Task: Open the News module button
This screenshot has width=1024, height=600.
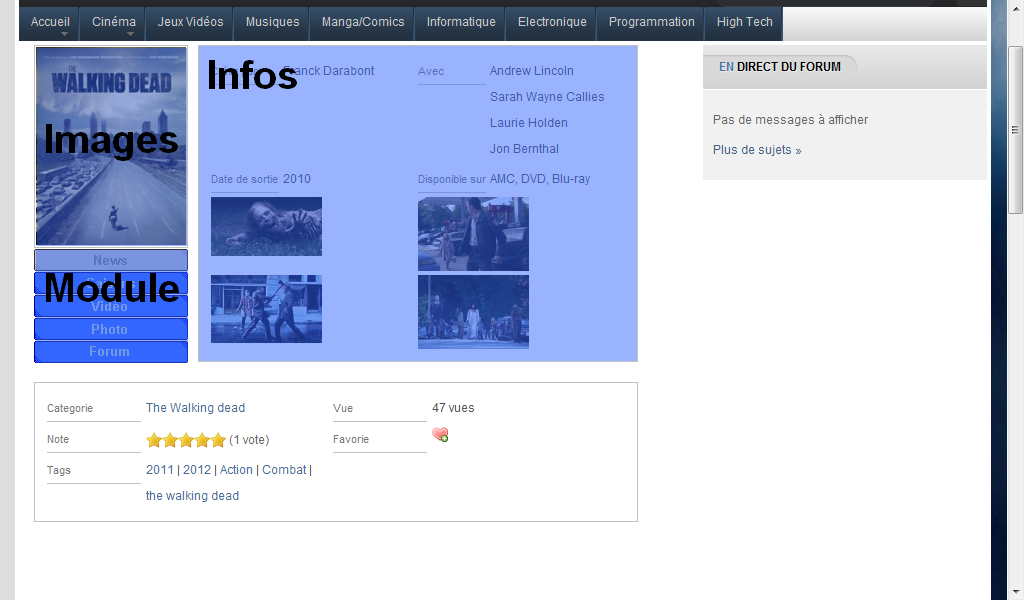Action: (x=111, y=260)
